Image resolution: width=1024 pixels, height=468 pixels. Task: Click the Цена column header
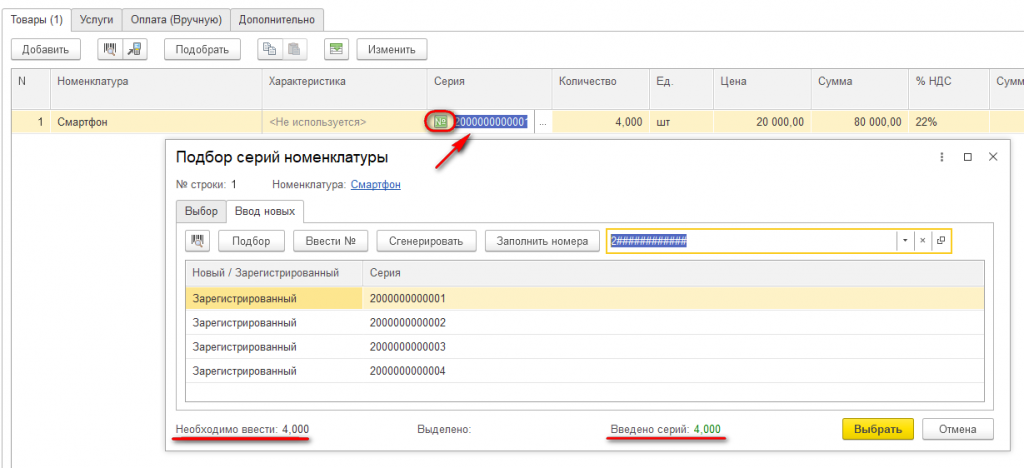(762, 88)
